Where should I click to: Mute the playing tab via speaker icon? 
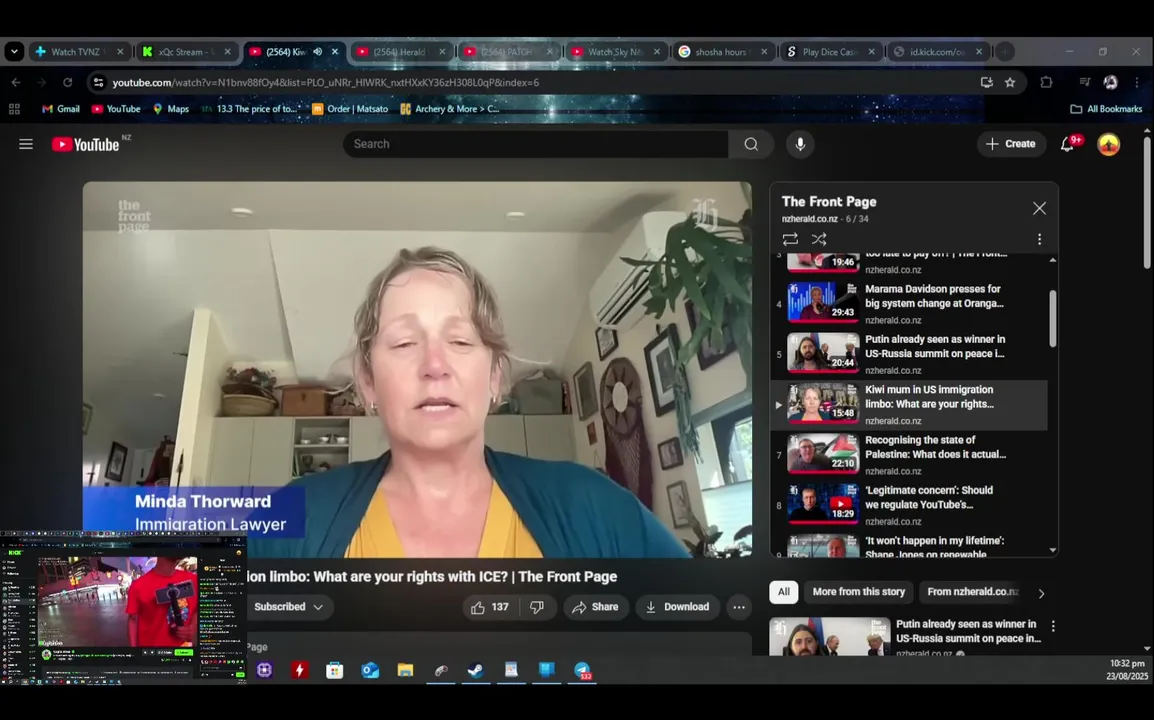tap(318, 52)
